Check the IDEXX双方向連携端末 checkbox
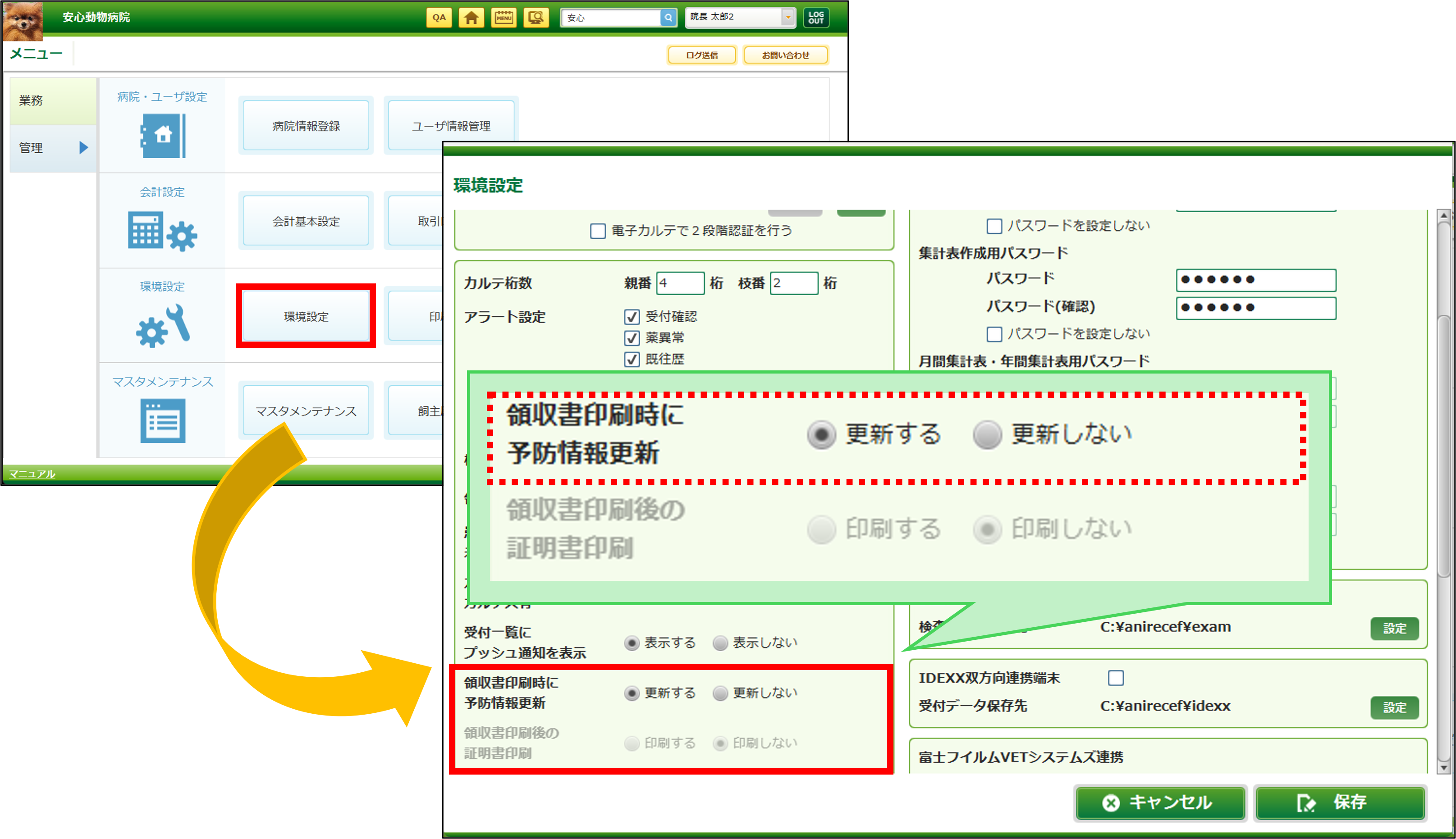The width and height of the screenshot is (1456, 839). coord(1115,678)
